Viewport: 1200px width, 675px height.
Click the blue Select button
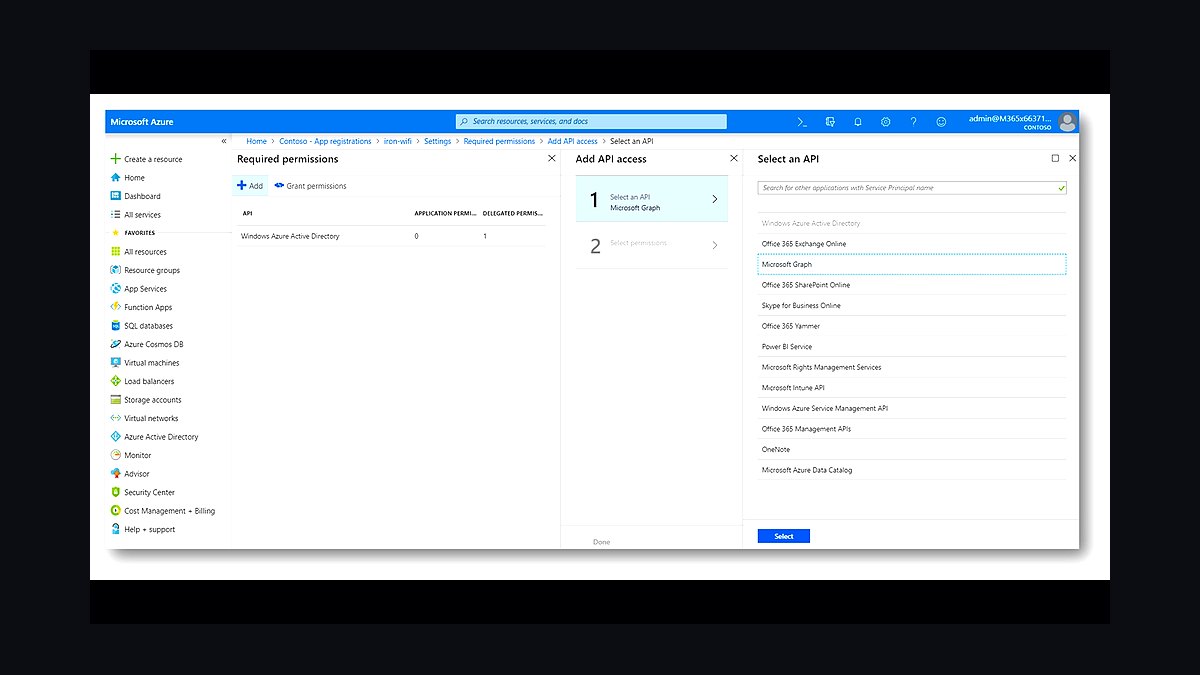pos(784,536)
